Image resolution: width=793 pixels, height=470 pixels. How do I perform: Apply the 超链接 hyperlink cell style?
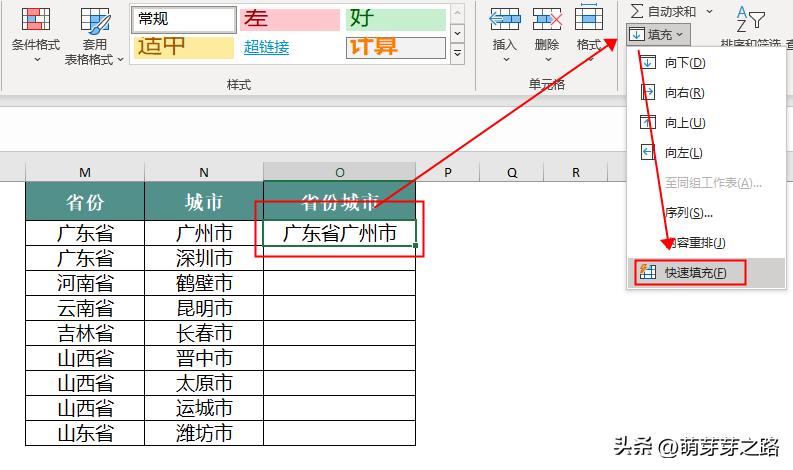[290, 47]
